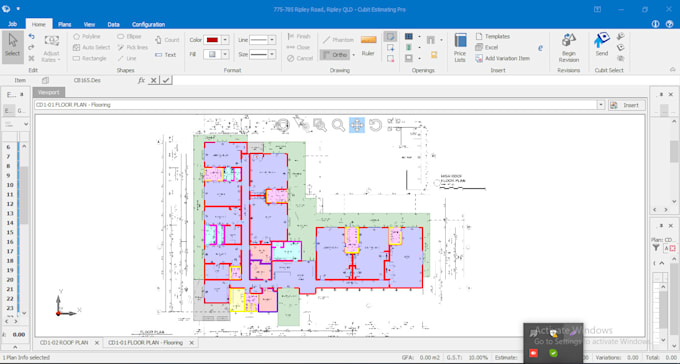The height and width of the screenshot is (364, 680).
Task: Close the CD1-01 FLOOR PLAN - Flooring tab
Action: [x=191, y=343]
